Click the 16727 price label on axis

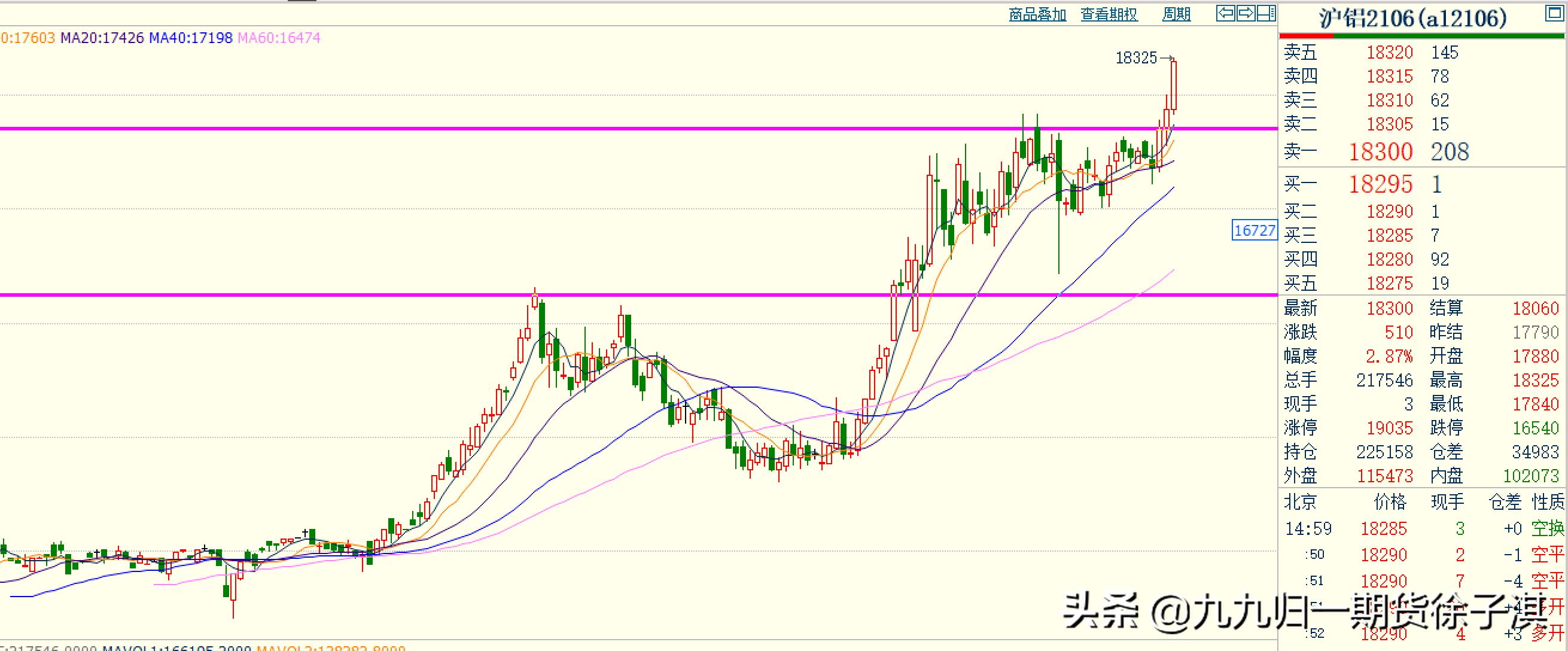pos(1254,230)
